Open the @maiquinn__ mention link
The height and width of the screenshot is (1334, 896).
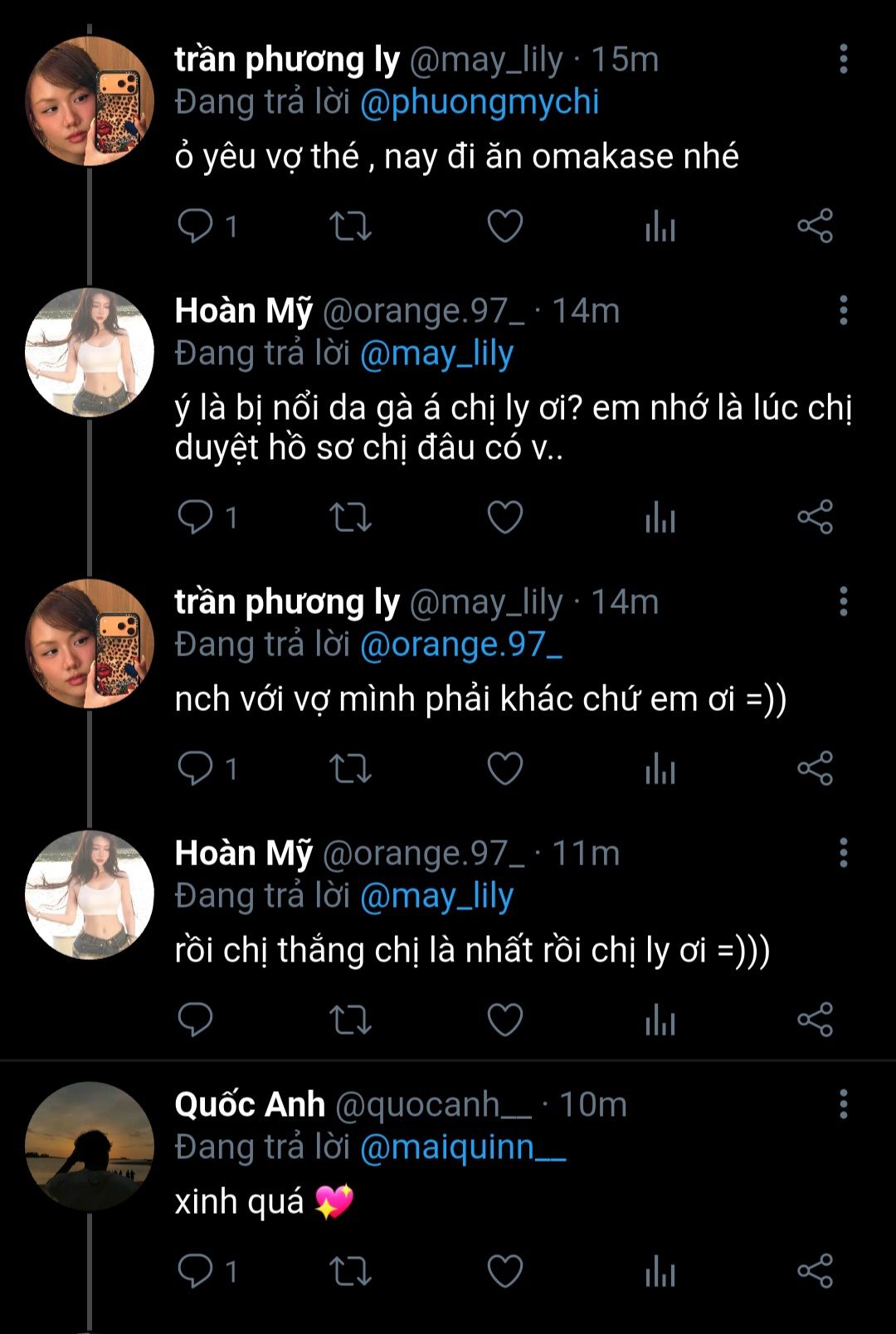[x=463, y=1147]
